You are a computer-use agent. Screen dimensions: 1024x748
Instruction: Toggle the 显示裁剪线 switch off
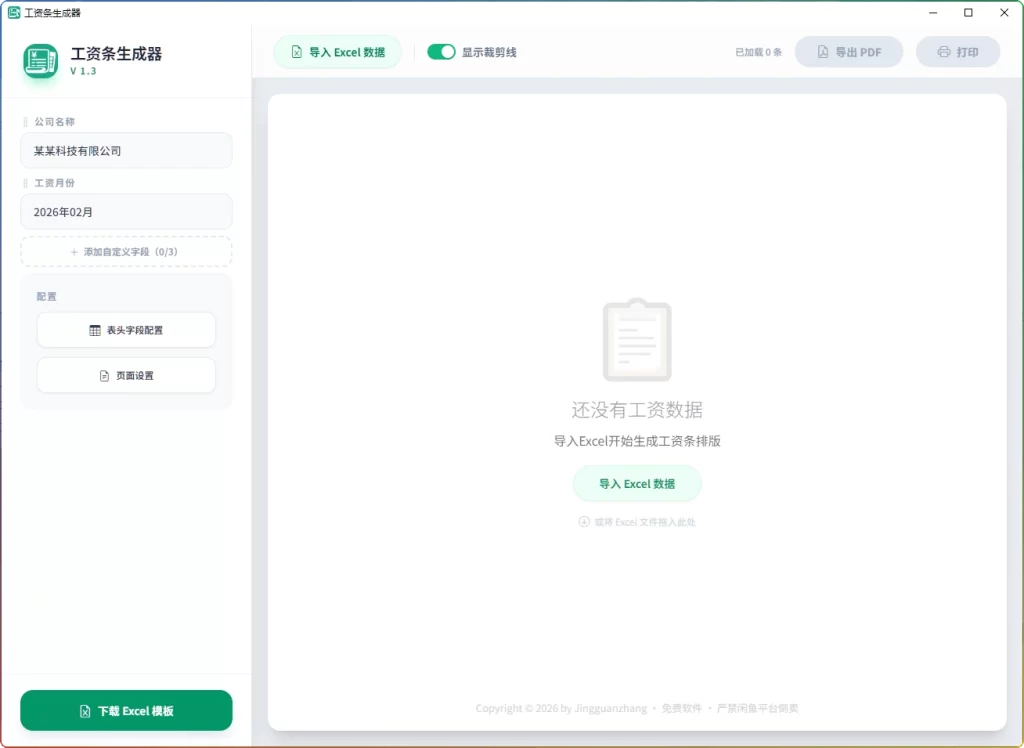tap(440, 51)
